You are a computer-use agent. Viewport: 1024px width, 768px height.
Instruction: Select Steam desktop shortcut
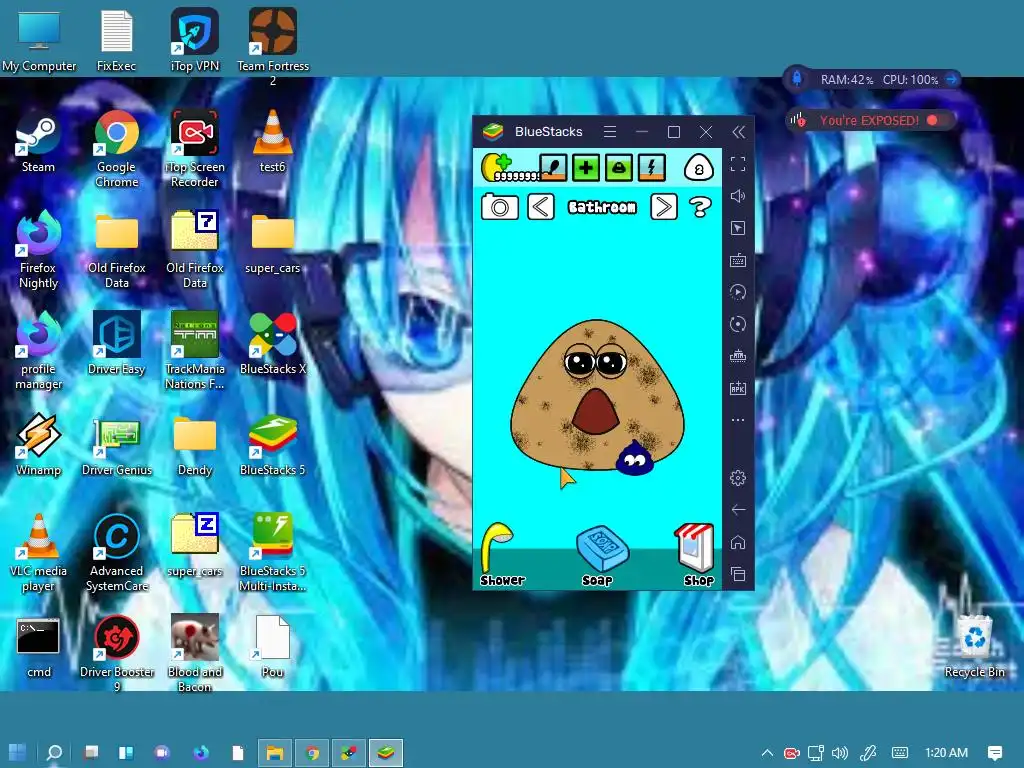click(38, 144)
